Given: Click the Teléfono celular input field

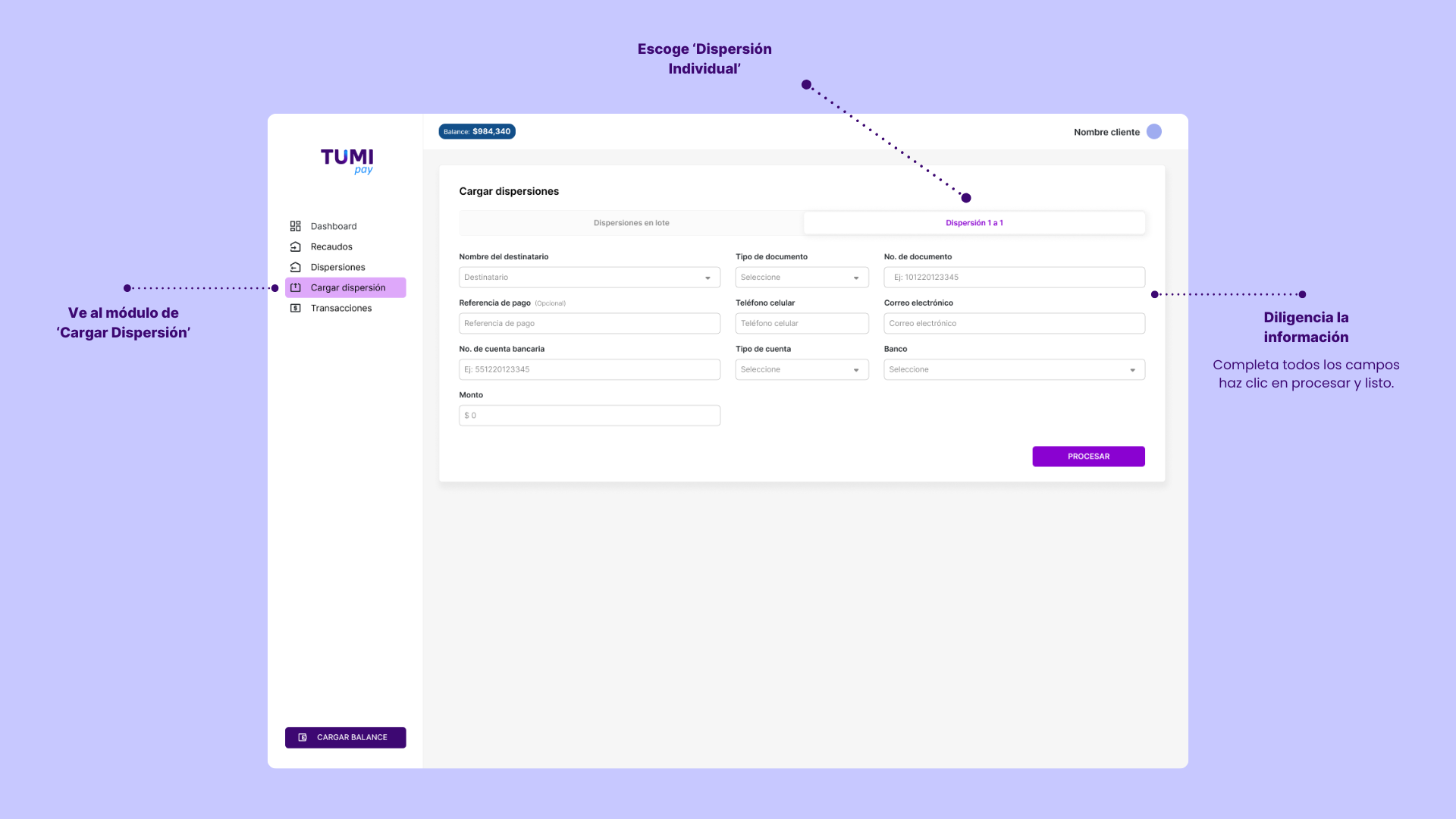Looking at the screenshot, I should 802,324.
